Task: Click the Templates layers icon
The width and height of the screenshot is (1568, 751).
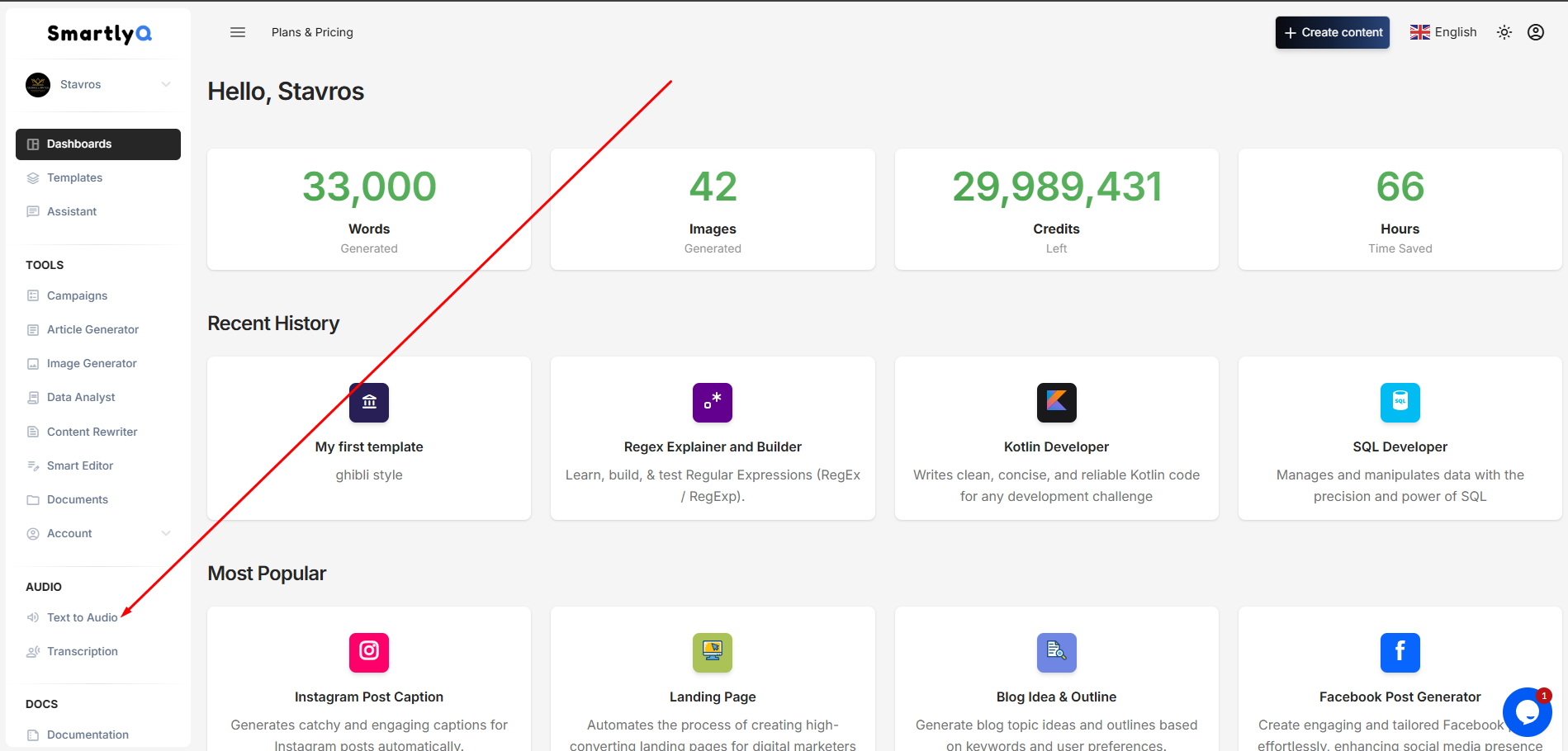Action: click(33, 178)
